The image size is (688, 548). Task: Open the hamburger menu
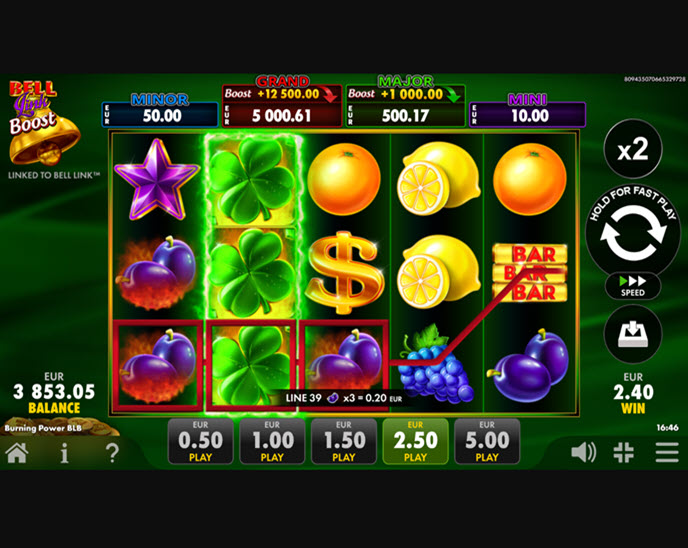coord(667,452)
